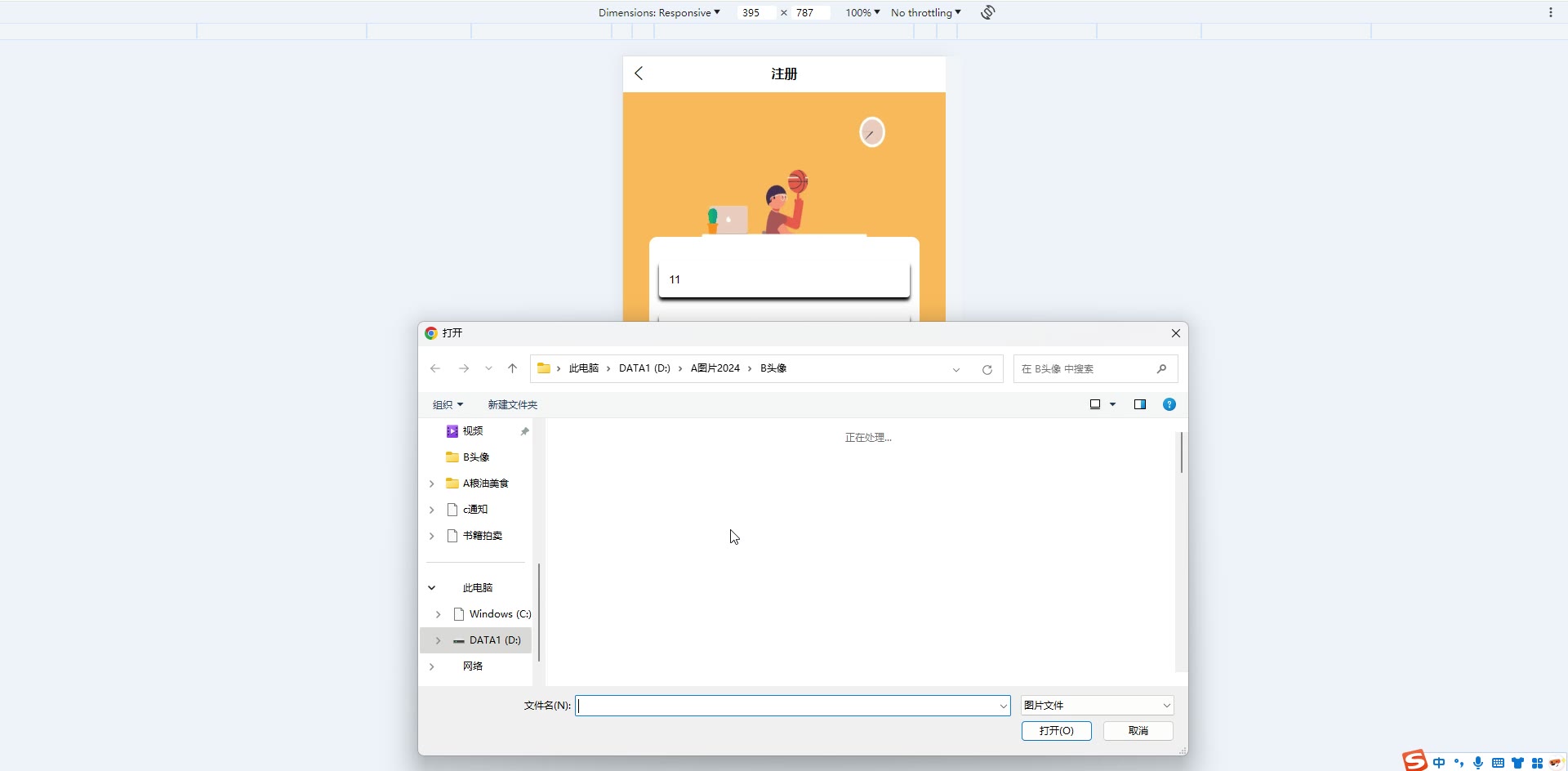
Task: Toggle the preview pane icon
Action: click(x=1139, y=404)
